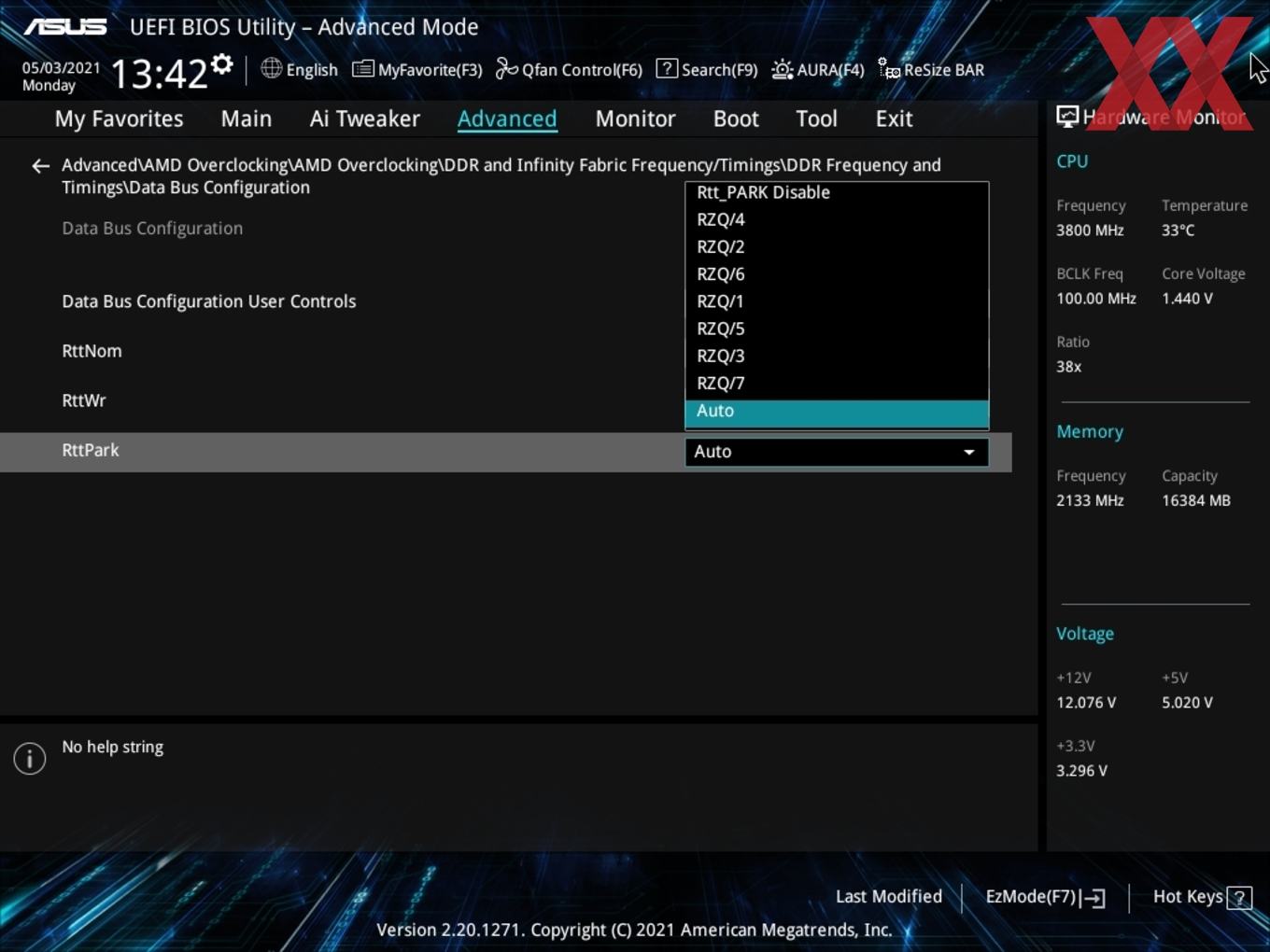Click the Version 2.20.1271 copyright text

tap(634, 930)
